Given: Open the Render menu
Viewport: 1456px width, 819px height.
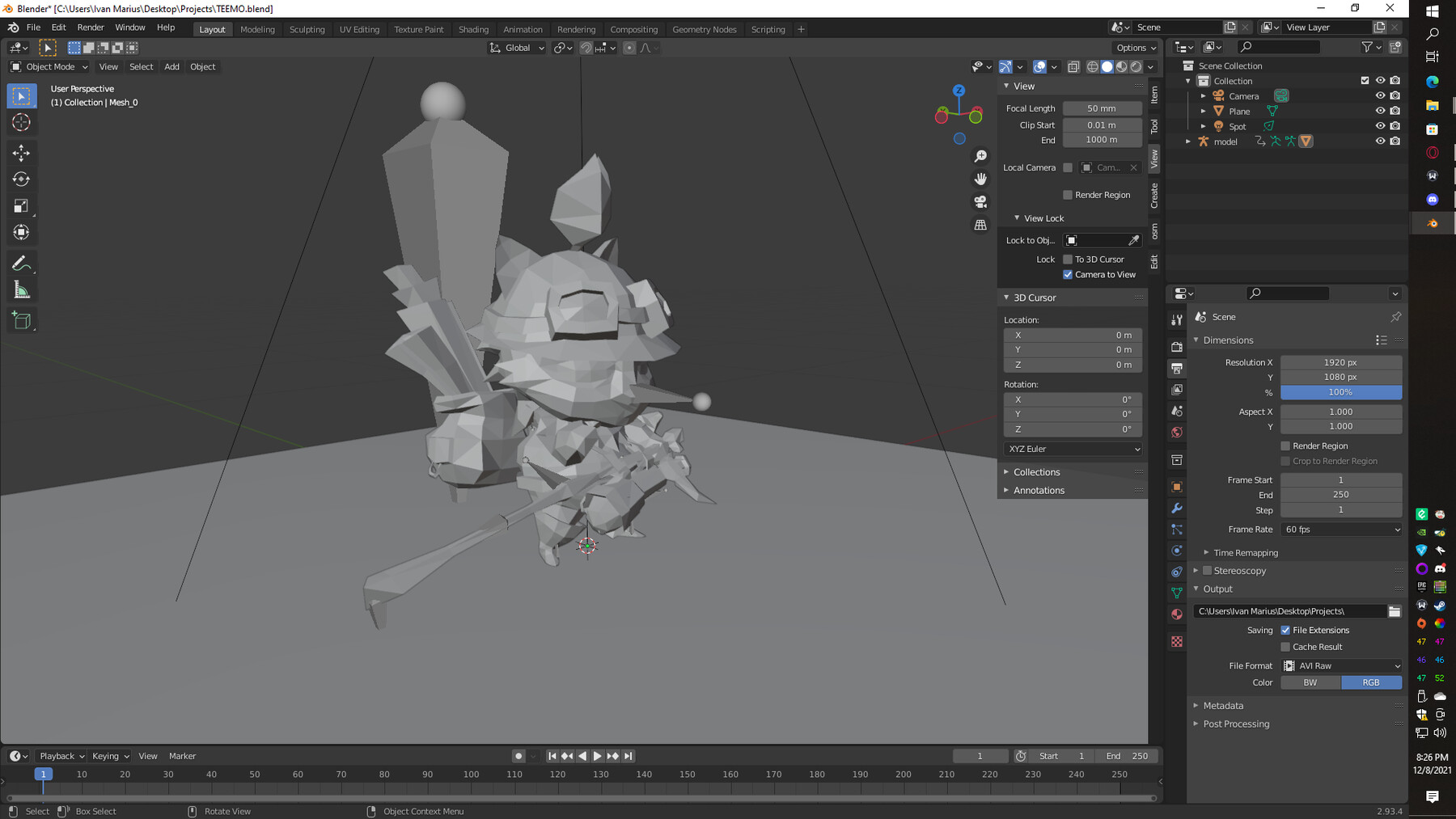Looking at the screenshot, I should [91, 27].
